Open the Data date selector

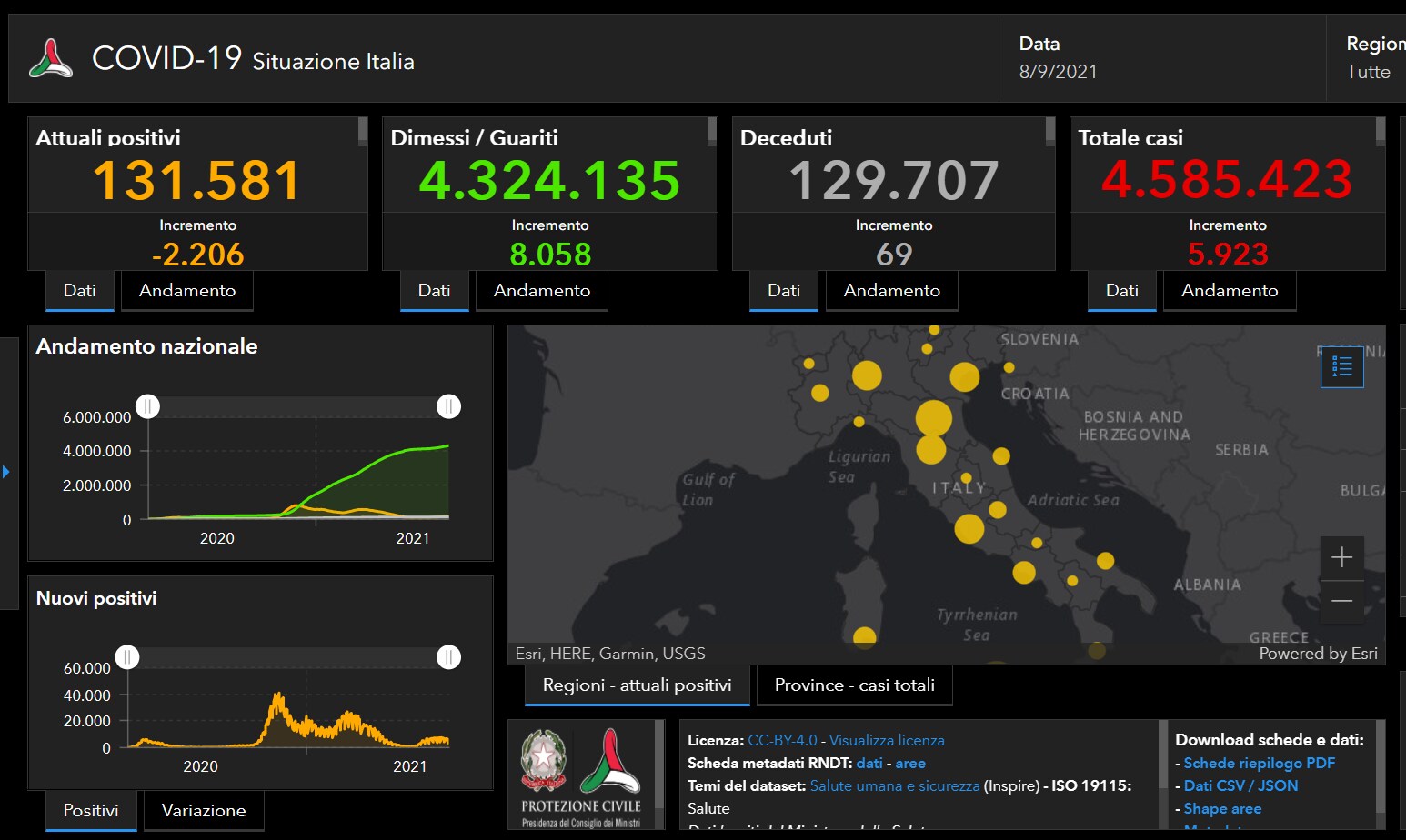(1058, 58)
